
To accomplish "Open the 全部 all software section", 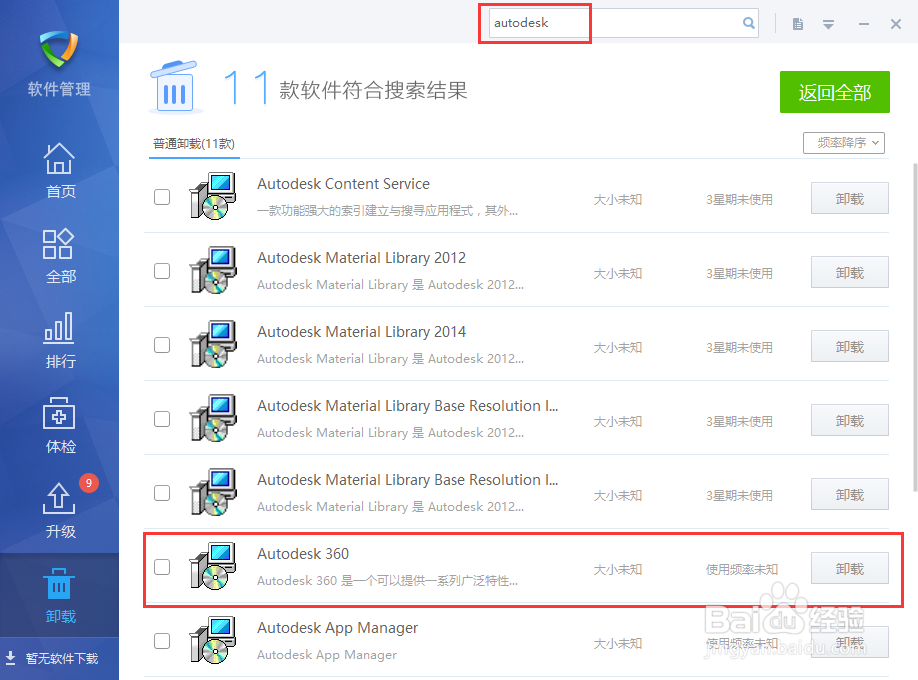I will (x=60, y=255).
